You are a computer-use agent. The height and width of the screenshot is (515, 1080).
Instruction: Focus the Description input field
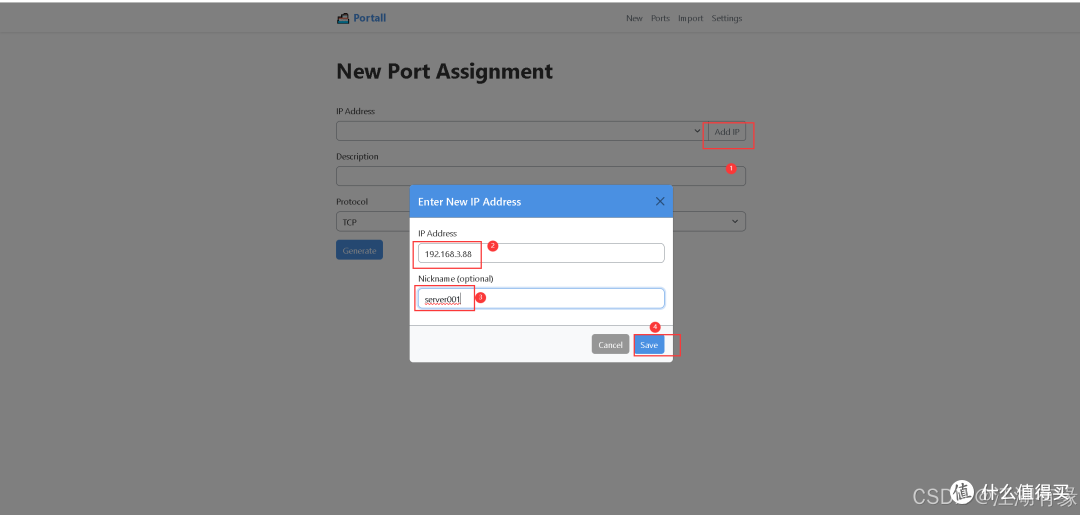click(x=541, y=176)
